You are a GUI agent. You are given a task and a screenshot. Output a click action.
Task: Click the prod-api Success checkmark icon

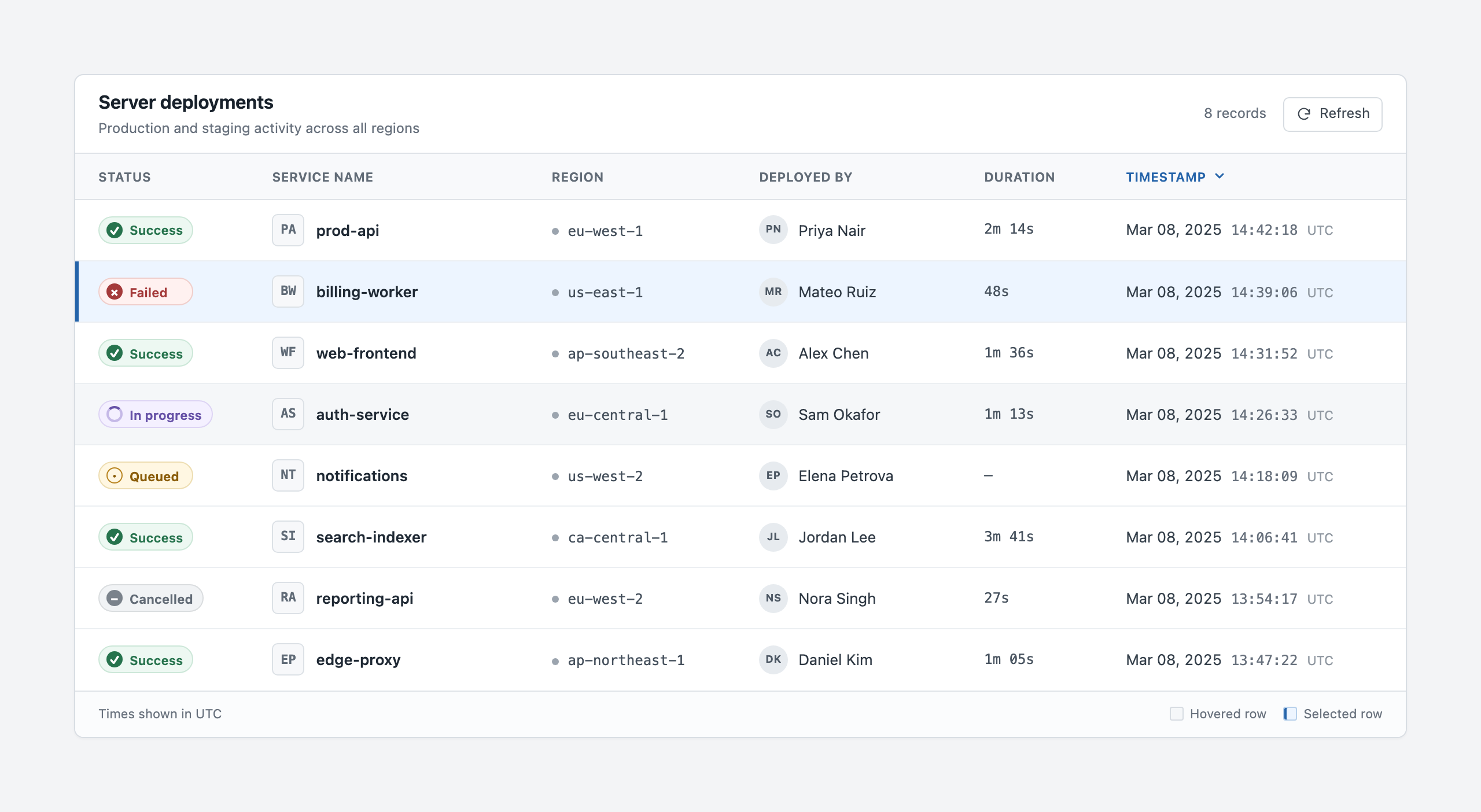pyautogui.click(x=115, y=230)
